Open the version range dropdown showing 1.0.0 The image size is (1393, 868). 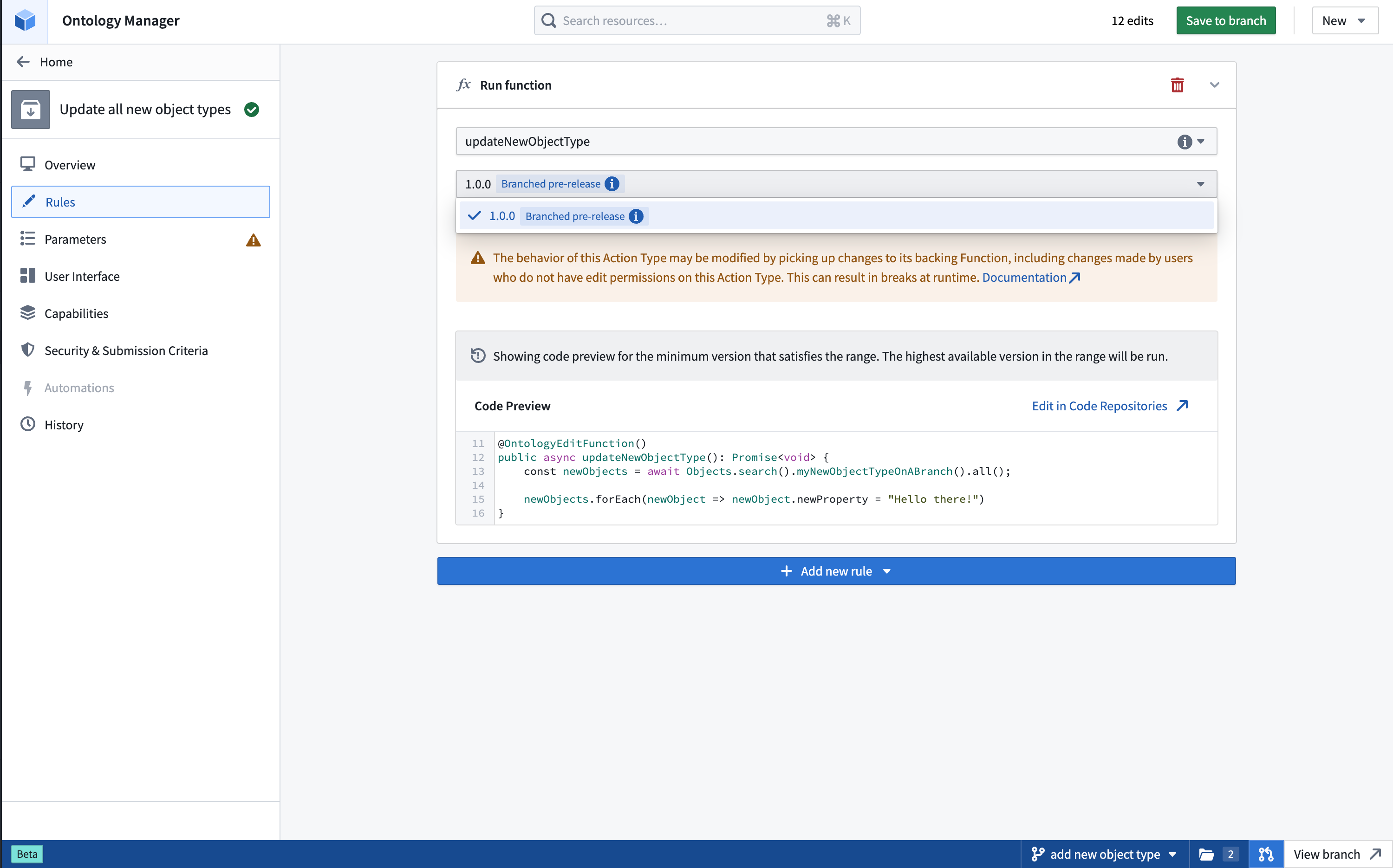coord(1200,184)
